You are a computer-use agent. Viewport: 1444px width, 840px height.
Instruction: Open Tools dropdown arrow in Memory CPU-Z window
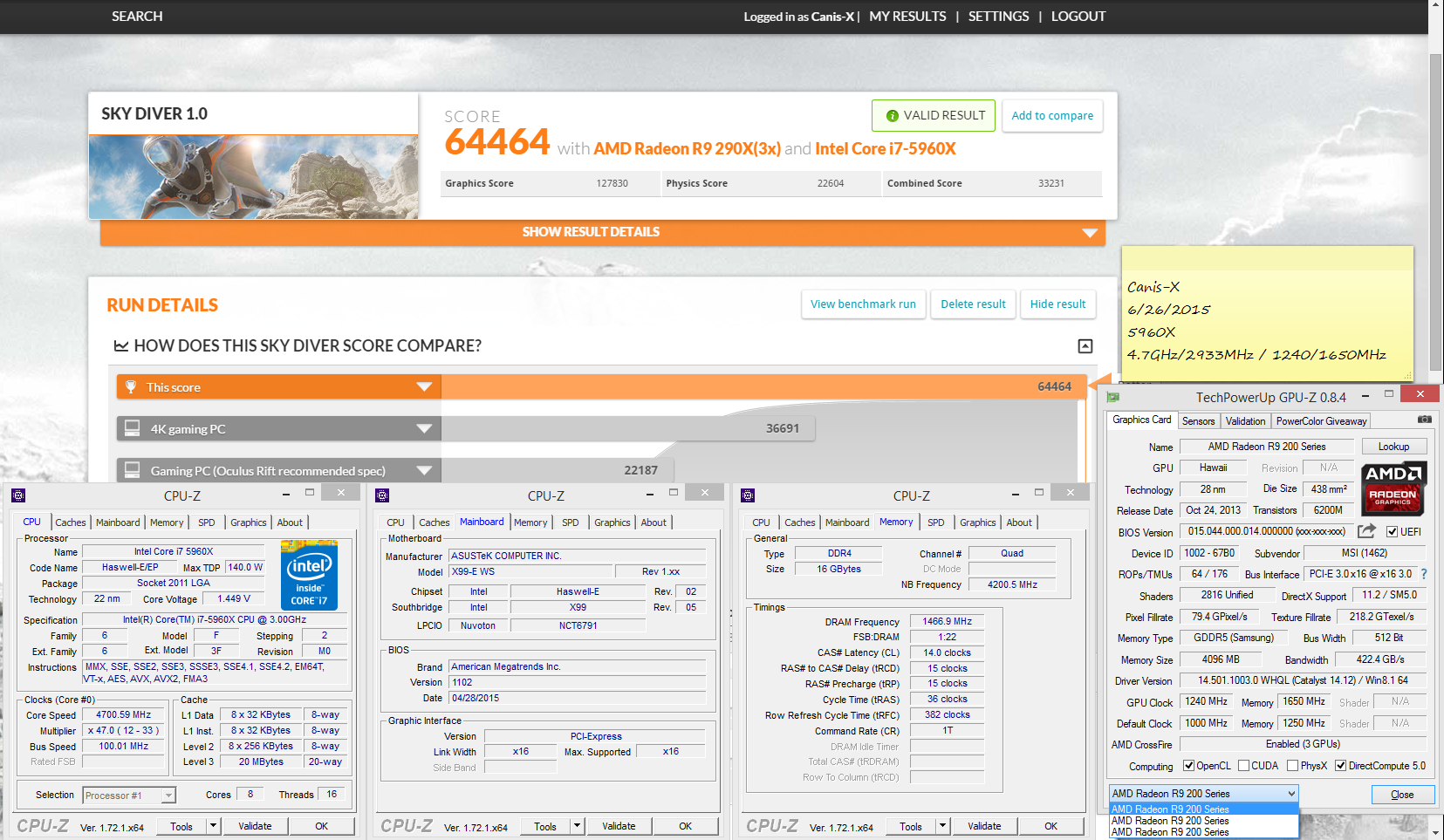coord(942,826)
